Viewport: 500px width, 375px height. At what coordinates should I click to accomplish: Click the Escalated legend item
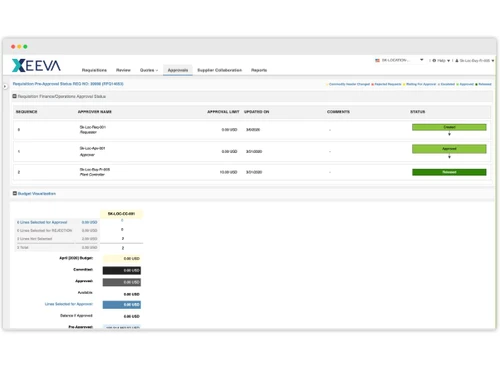click(446, 84)
